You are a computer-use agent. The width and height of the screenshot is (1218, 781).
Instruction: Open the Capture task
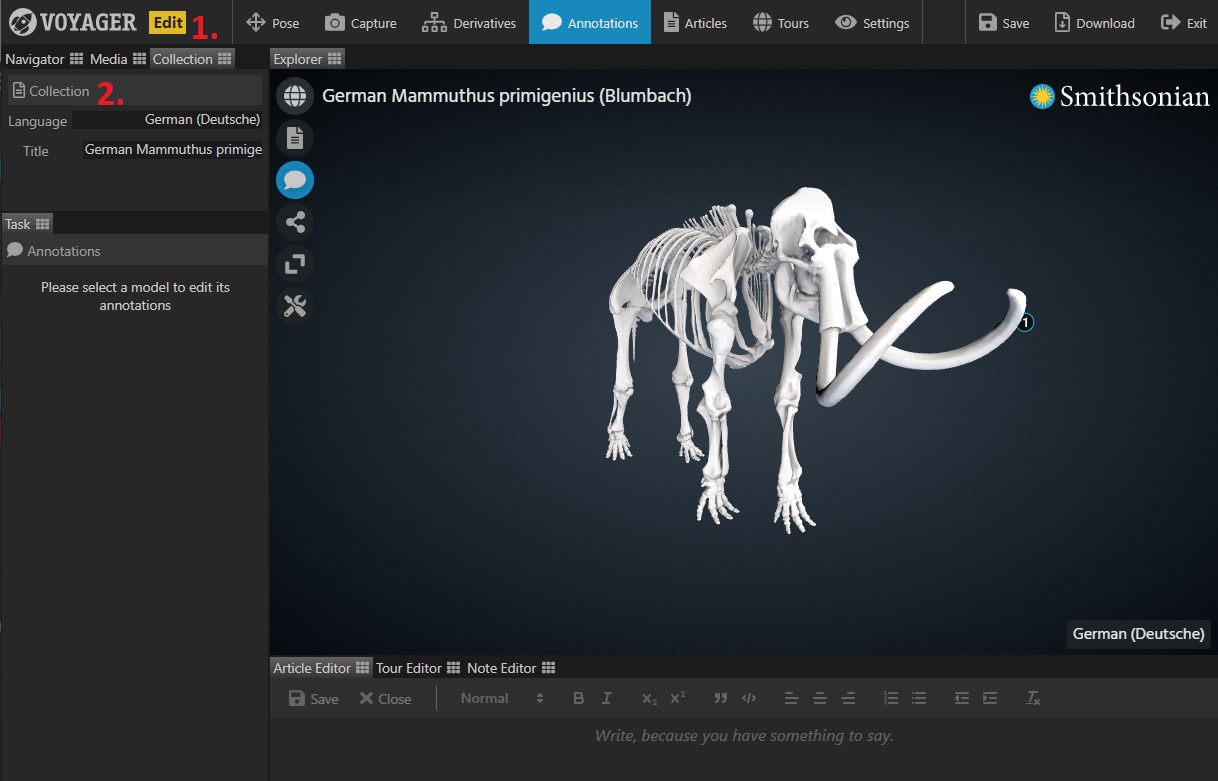[361, 23]
